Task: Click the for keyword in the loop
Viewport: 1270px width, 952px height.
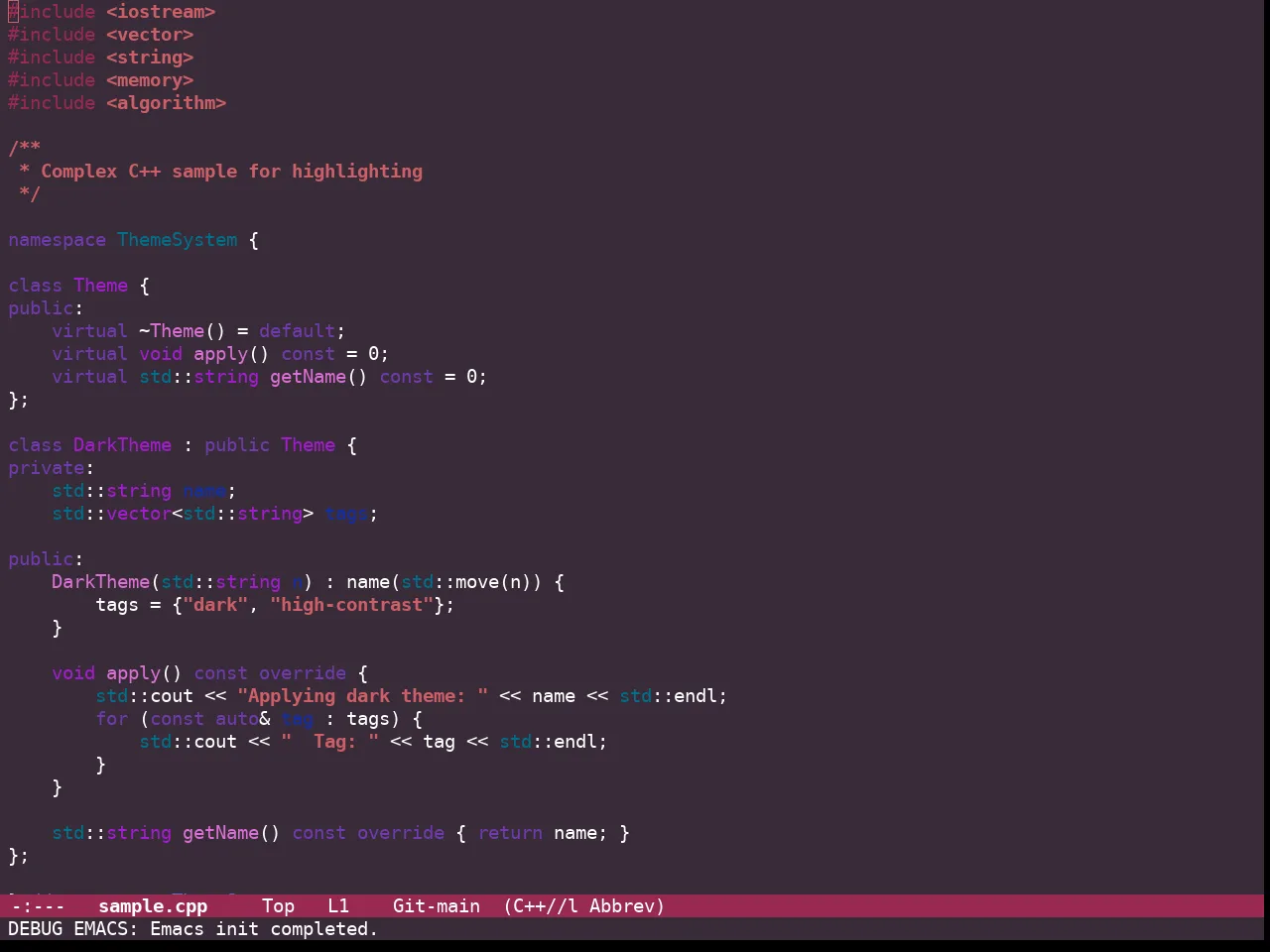Action: tap(111, 719)
